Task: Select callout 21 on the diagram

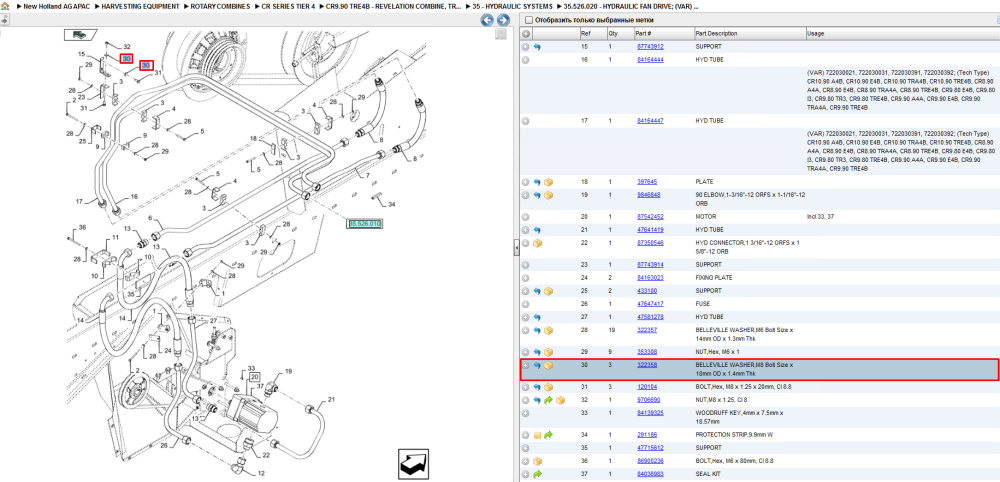Action: (331, 400)
